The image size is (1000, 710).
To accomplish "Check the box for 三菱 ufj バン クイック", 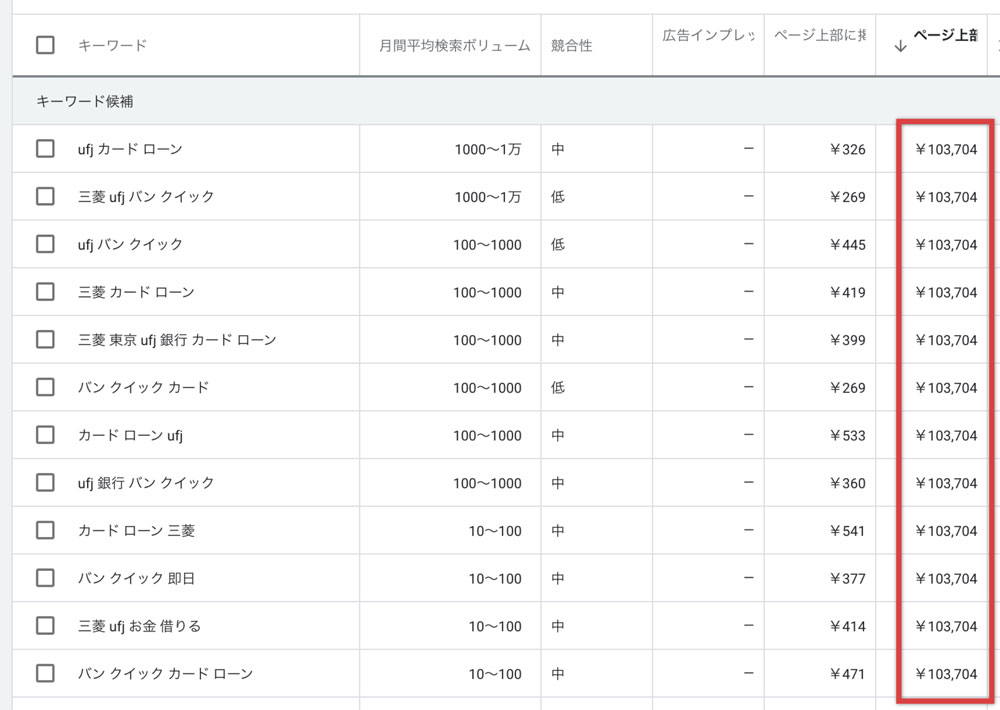I will pos(45,196).
